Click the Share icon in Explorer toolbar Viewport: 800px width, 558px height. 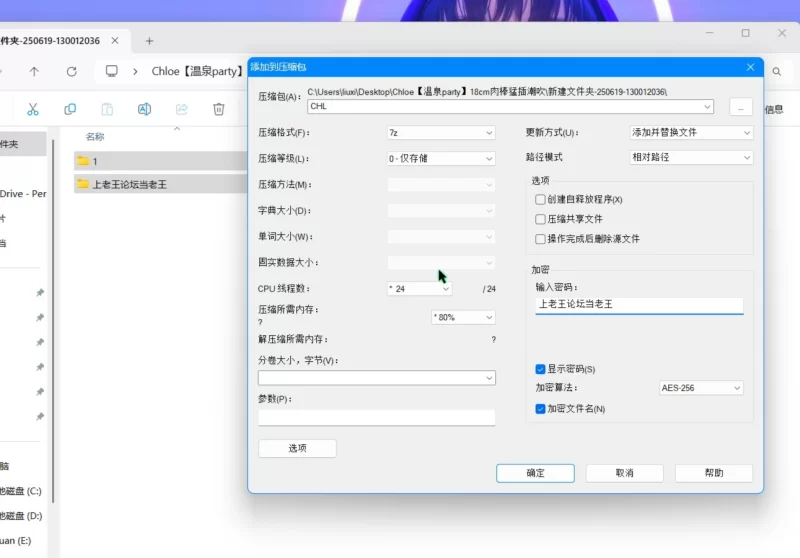[182, 109]
